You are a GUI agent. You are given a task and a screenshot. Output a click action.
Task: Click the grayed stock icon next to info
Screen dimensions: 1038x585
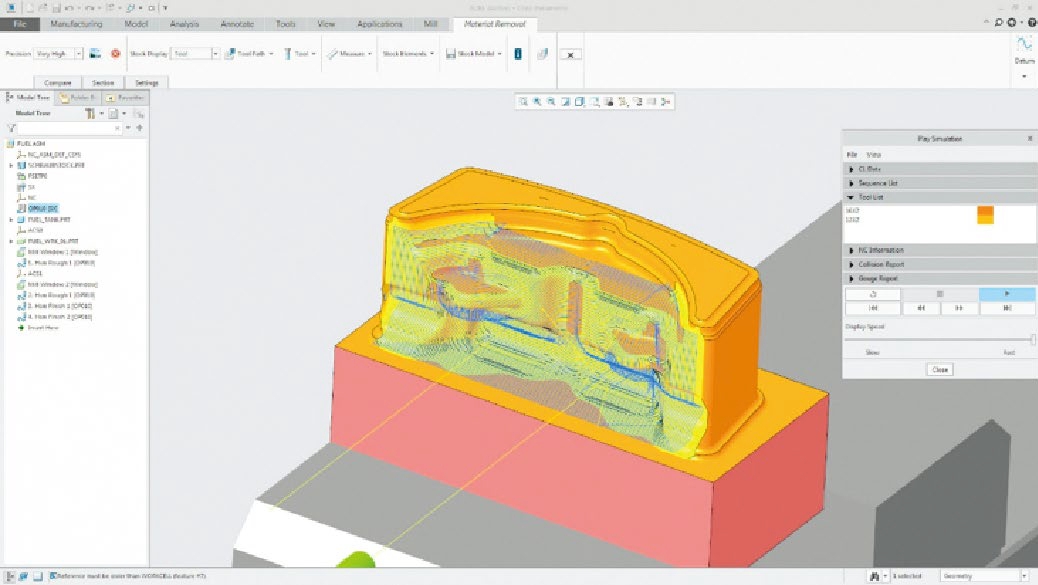pyautogui.click(x=543, y=54)
